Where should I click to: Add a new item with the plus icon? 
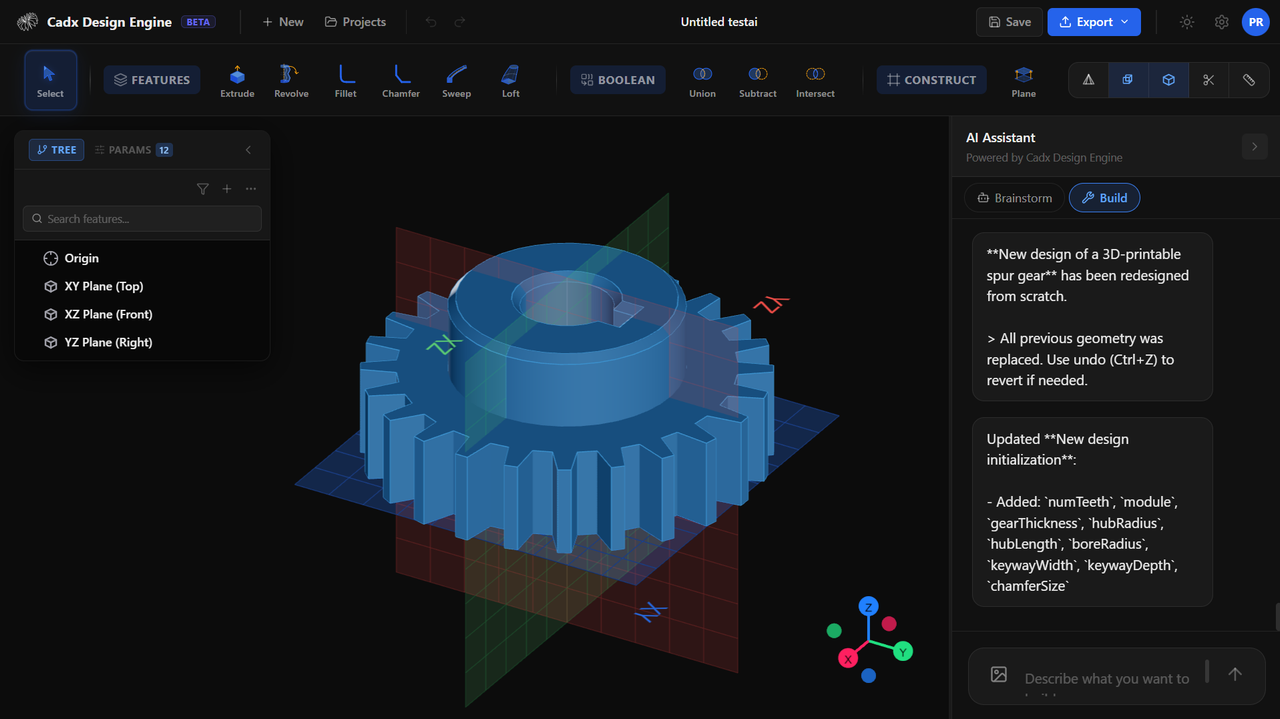coord(227,189)
